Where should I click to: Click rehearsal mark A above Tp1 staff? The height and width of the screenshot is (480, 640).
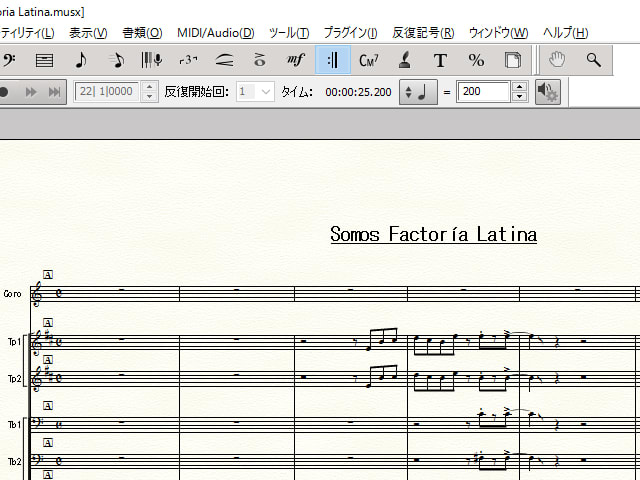pos(48,323)
